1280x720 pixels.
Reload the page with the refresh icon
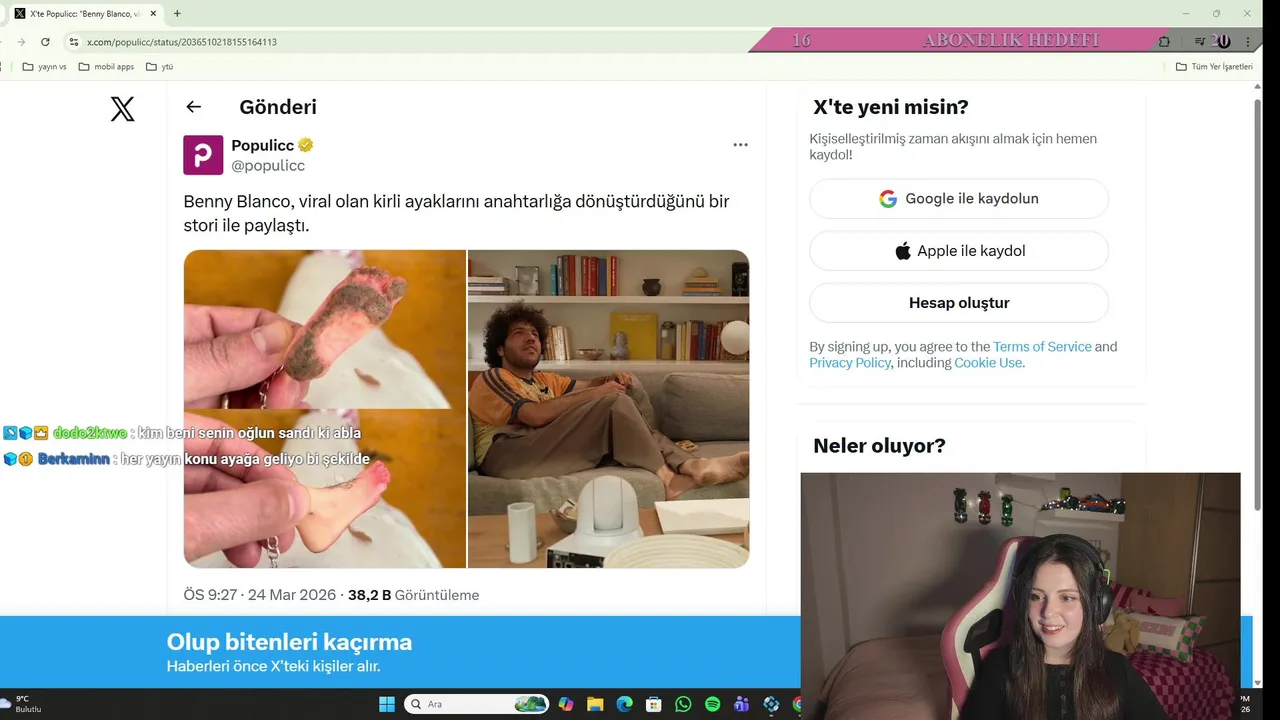(x=45, y=42)
